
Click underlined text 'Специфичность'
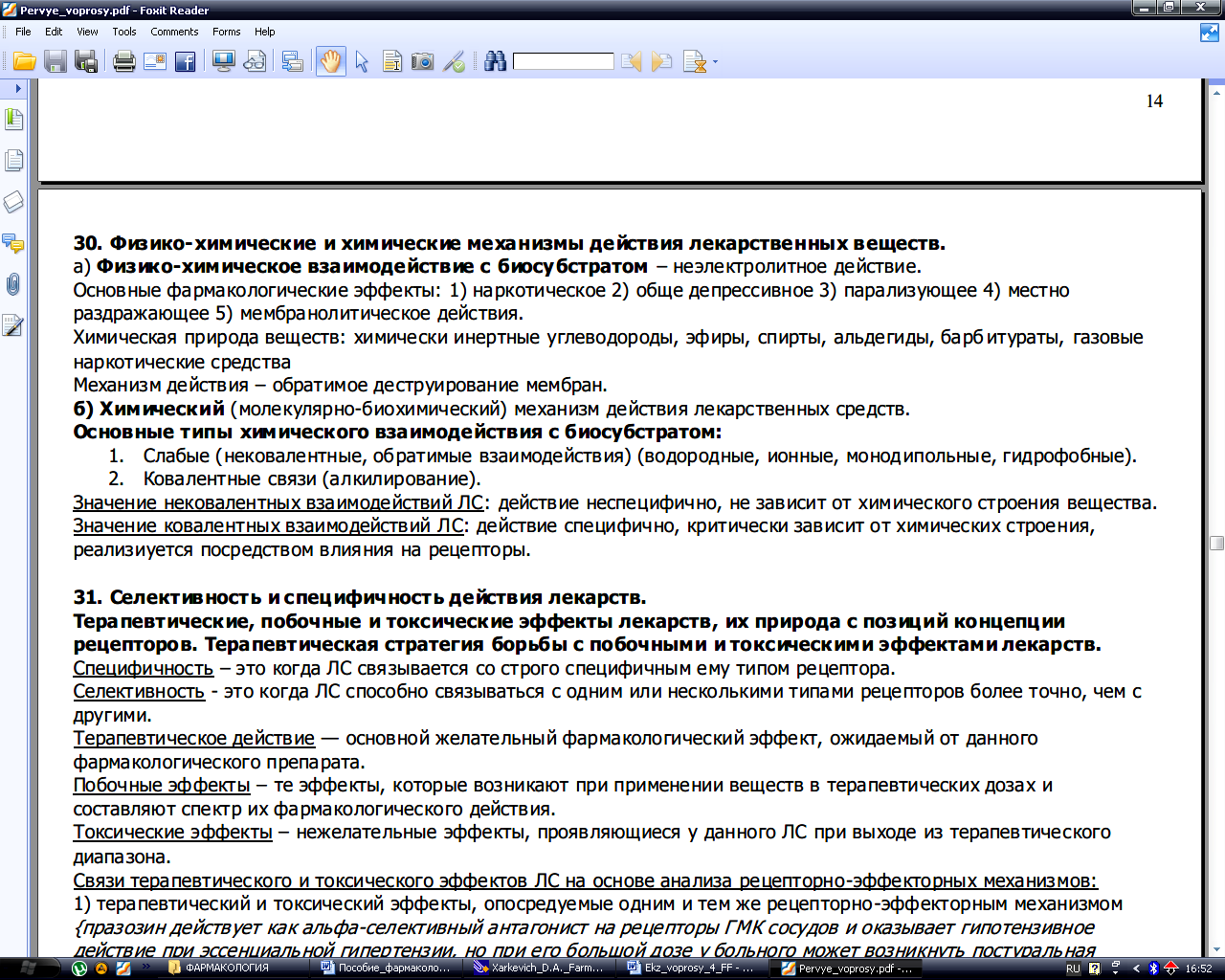point(144,669)
